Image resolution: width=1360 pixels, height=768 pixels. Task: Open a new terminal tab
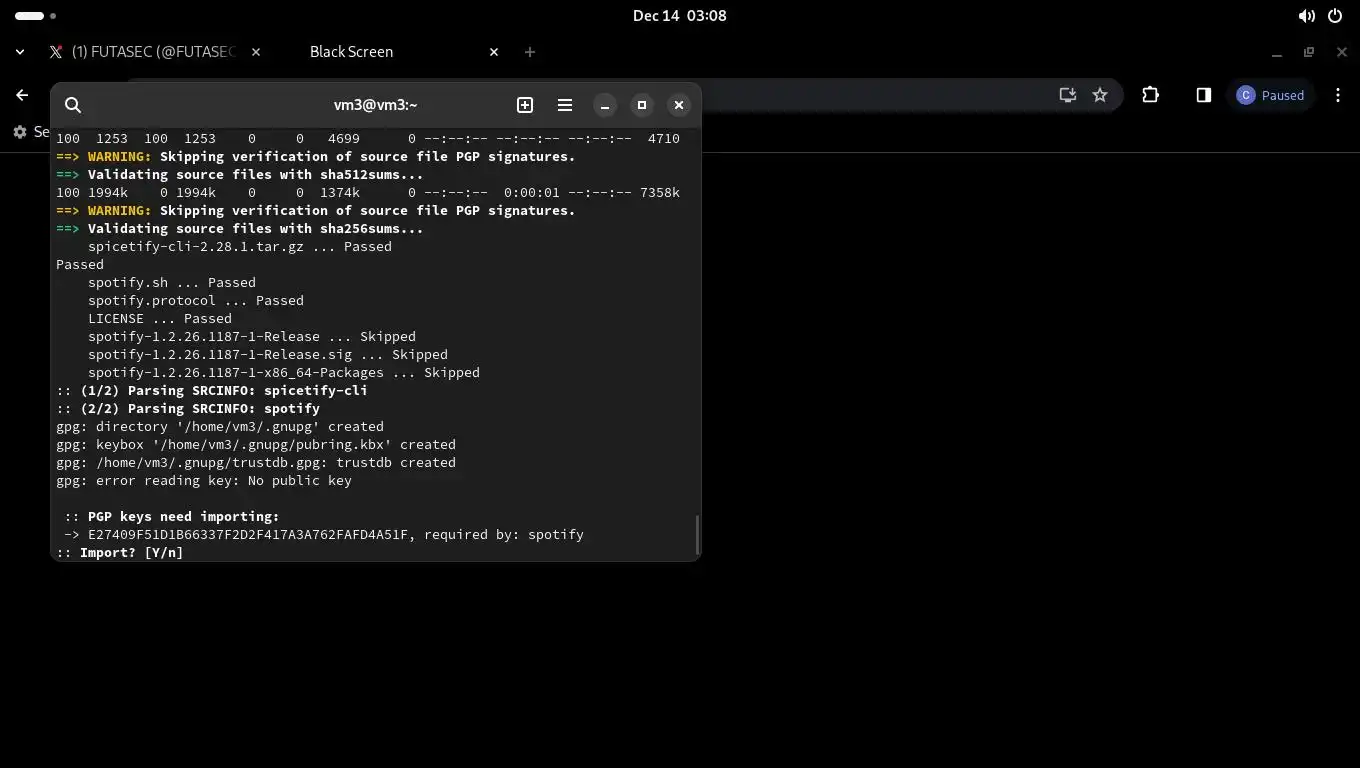pos(525,105)
